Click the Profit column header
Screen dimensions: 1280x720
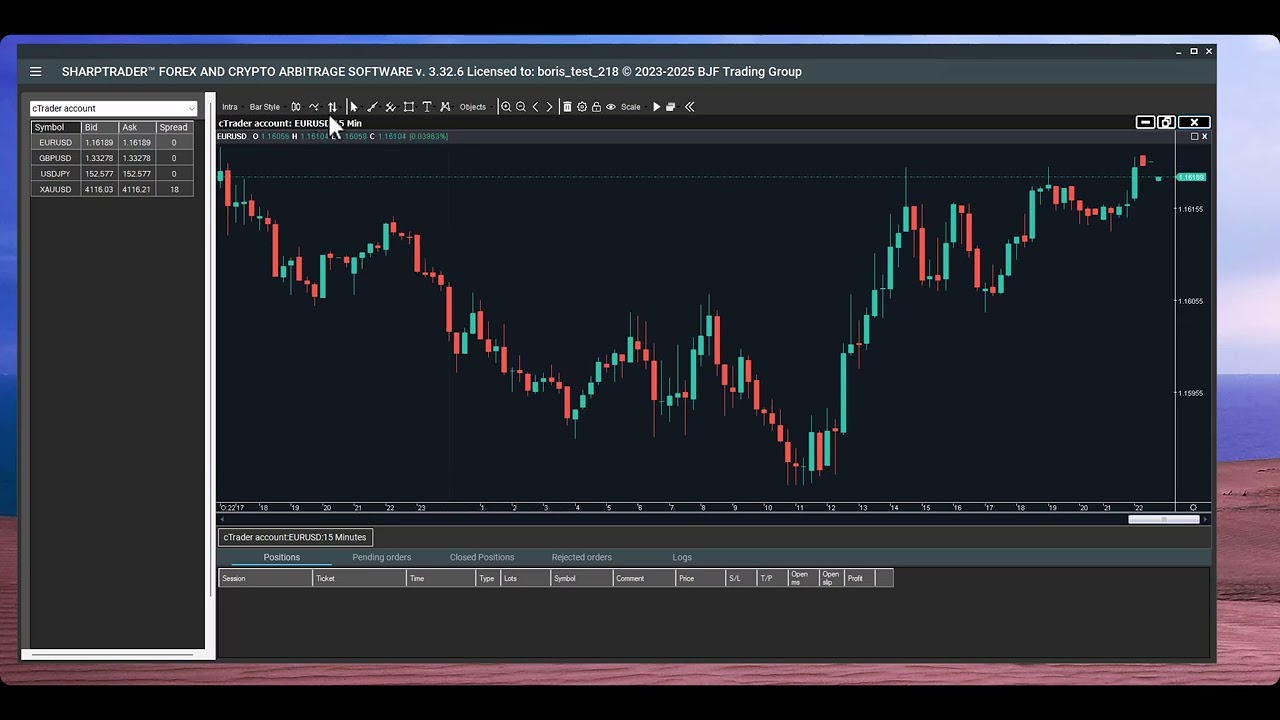pos(859,578)
